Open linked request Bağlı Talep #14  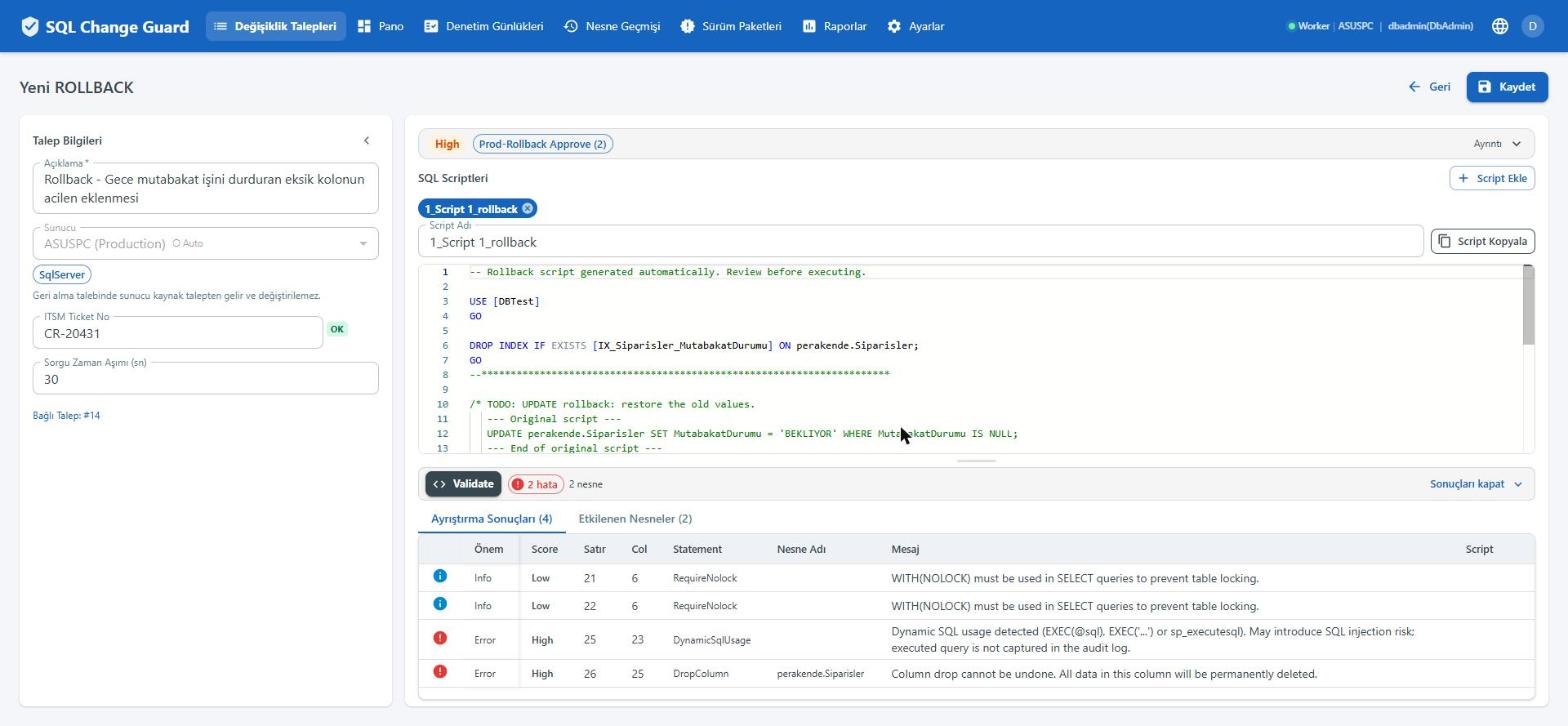(x=66, y=416)
